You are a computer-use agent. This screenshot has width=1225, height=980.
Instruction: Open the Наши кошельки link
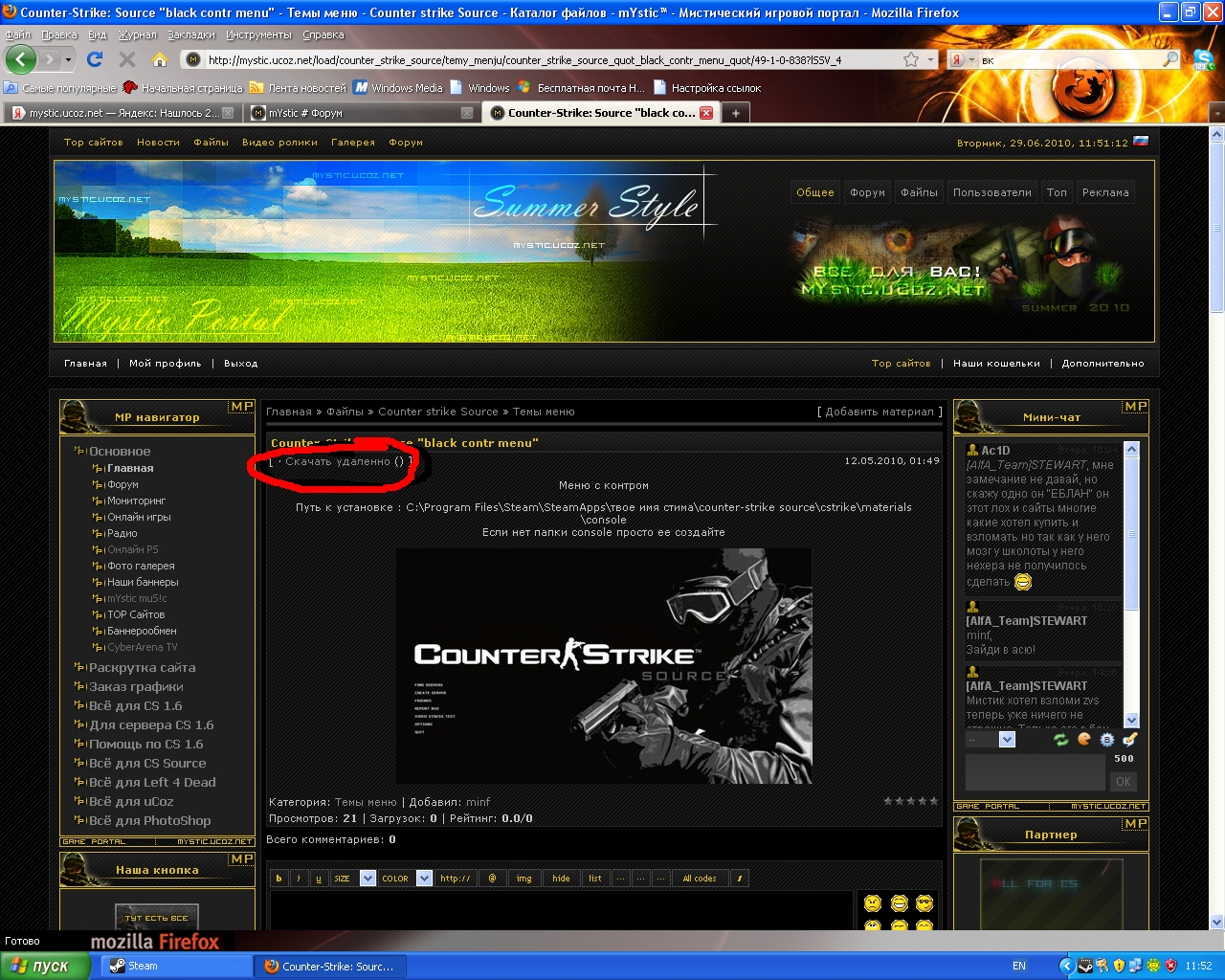pos(996,364)
